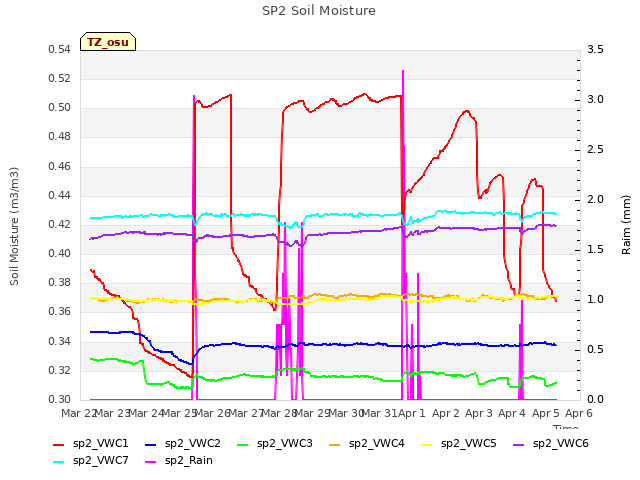Click the blue sp2_VWC2 legend color line
The height and width of the screenshot is (480, 640).
(x=151, y=445)
